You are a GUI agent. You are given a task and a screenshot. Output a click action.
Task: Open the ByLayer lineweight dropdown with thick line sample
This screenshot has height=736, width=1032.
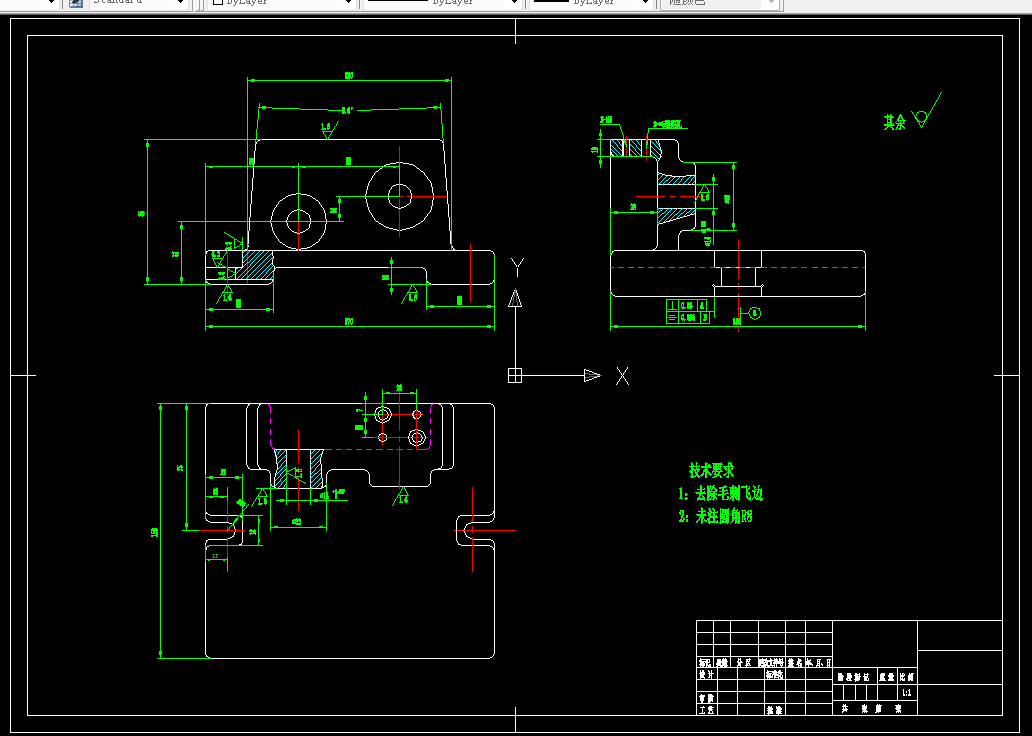590,3
